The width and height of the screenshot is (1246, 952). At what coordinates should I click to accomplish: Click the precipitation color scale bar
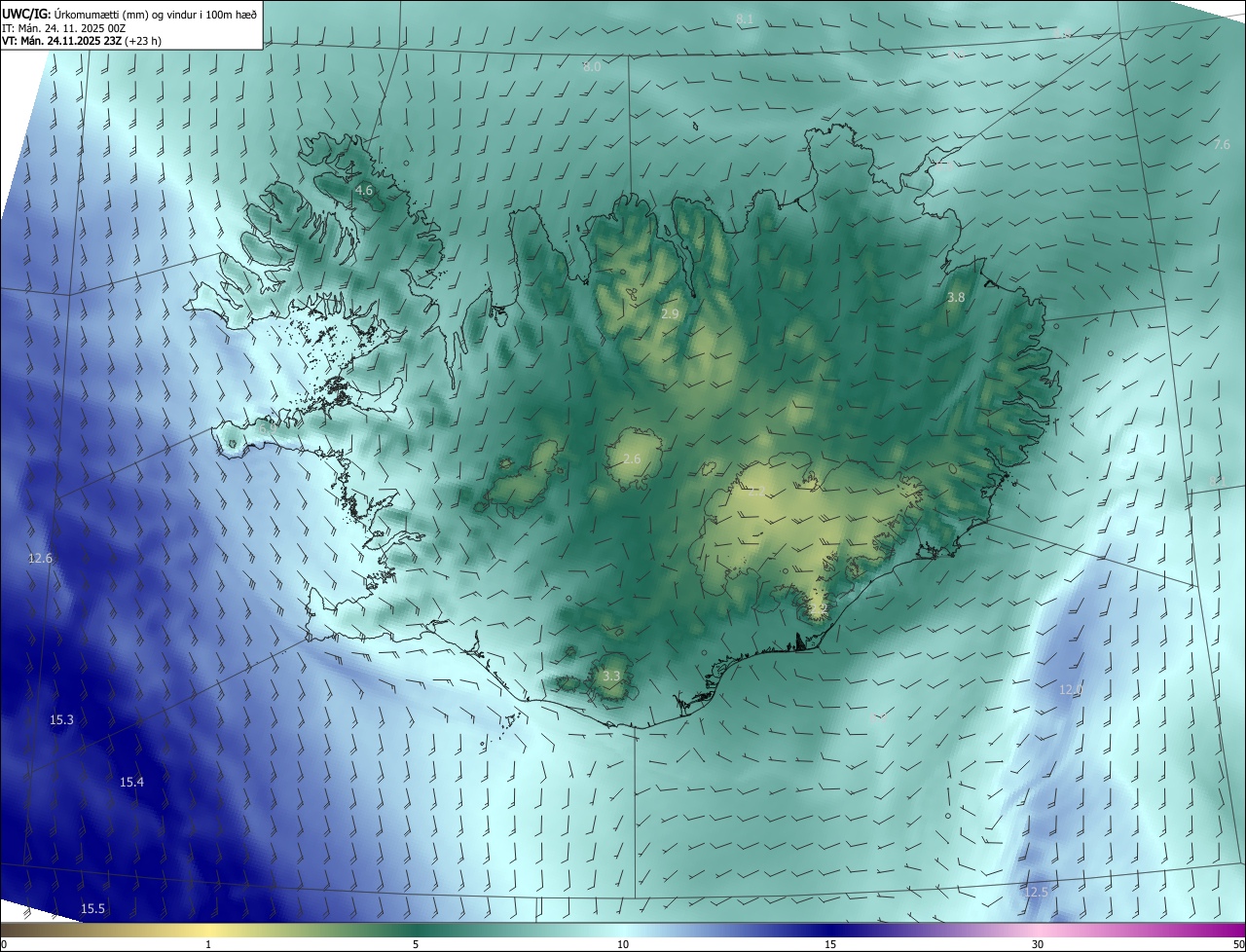click(623, 930)
